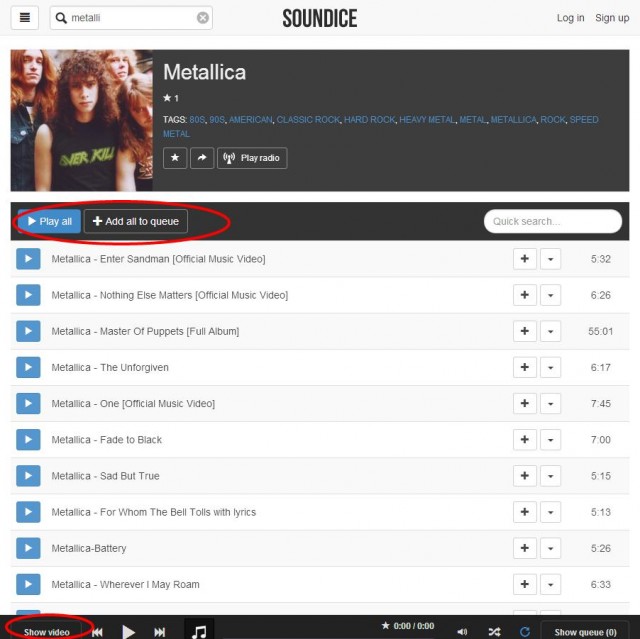Open the HEAVY METAL tag
The width and height of the screenshot is (640, 639).
427,120
